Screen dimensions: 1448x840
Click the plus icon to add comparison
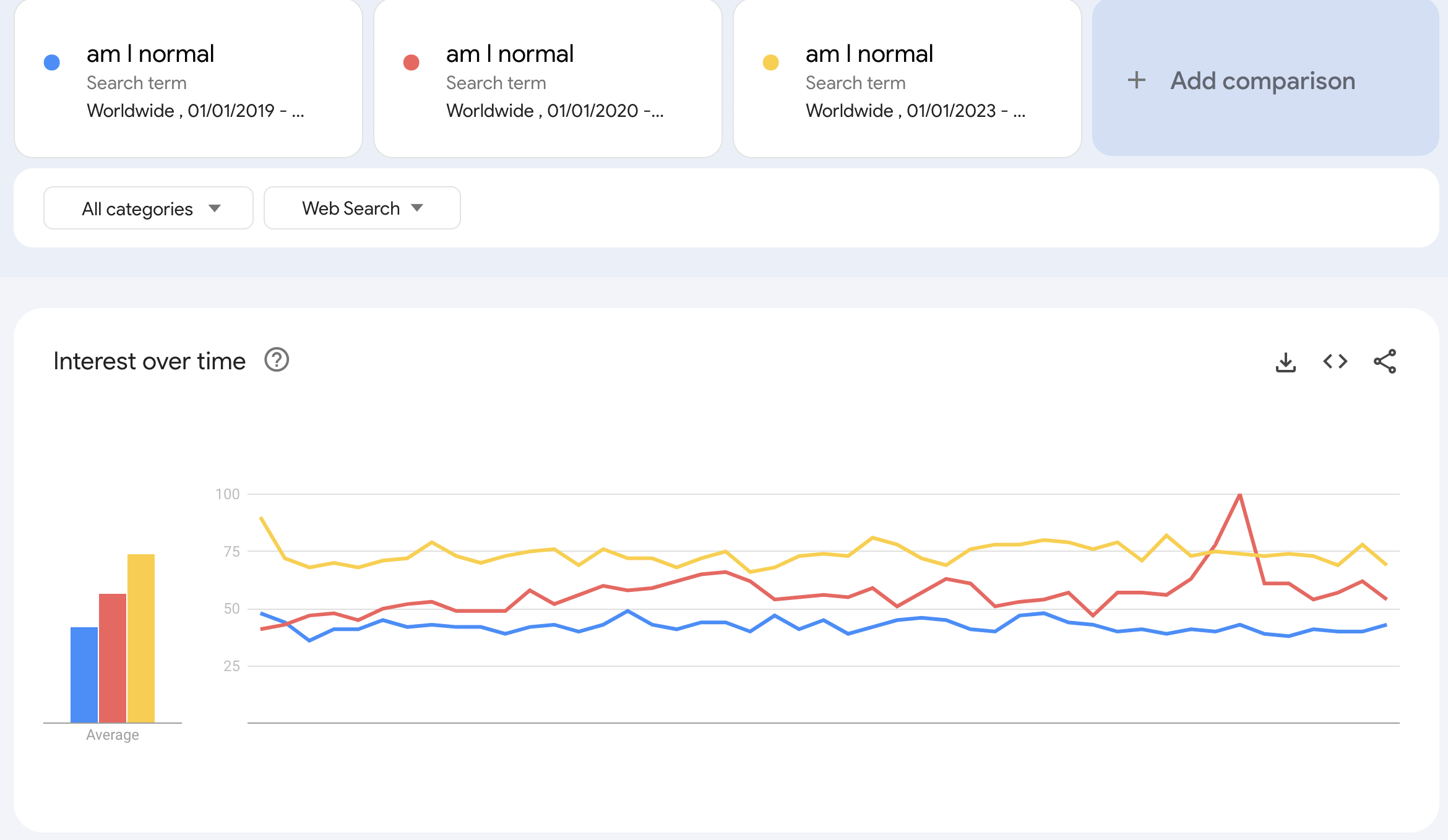tap(1136, 80)
